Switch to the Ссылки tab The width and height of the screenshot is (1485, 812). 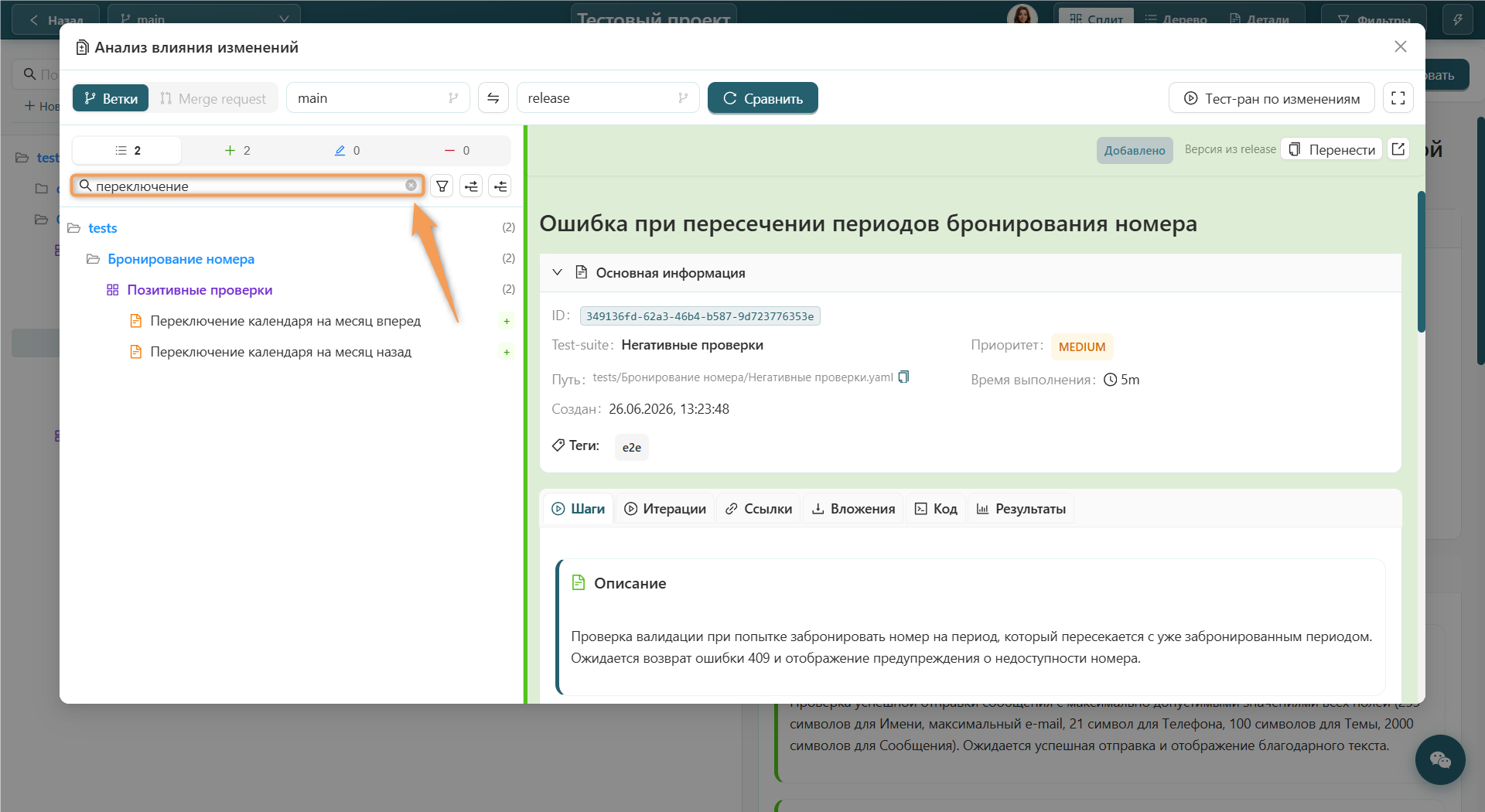(x=759, y=509)
